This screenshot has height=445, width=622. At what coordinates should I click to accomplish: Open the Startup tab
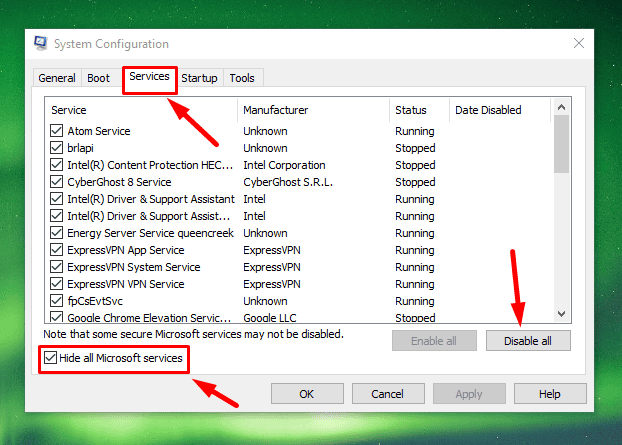point(200,78)
